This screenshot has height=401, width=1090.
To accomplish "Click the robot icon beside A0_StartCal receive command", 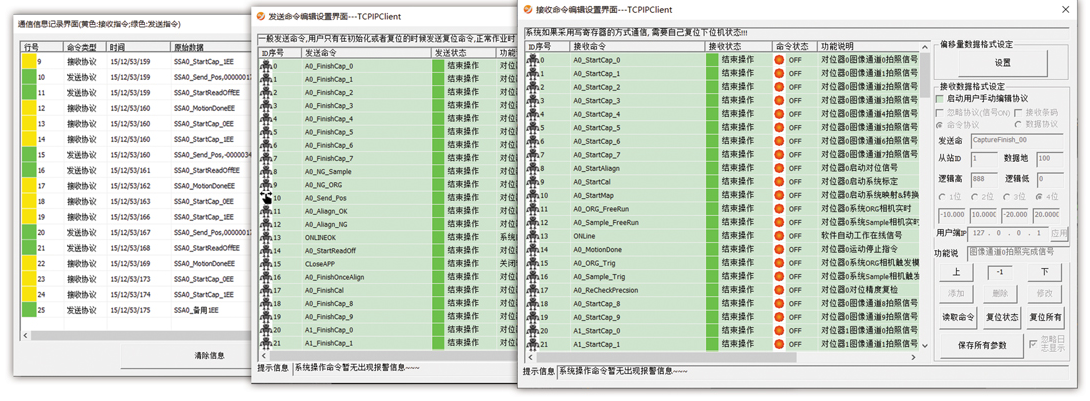I will (x=532, y=182).
